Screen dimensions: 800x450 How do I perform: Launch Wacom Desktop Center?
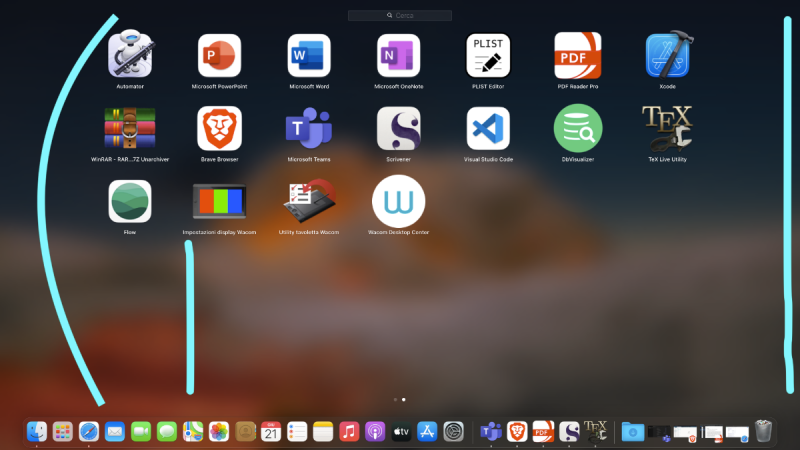click(x=398, y=201)
